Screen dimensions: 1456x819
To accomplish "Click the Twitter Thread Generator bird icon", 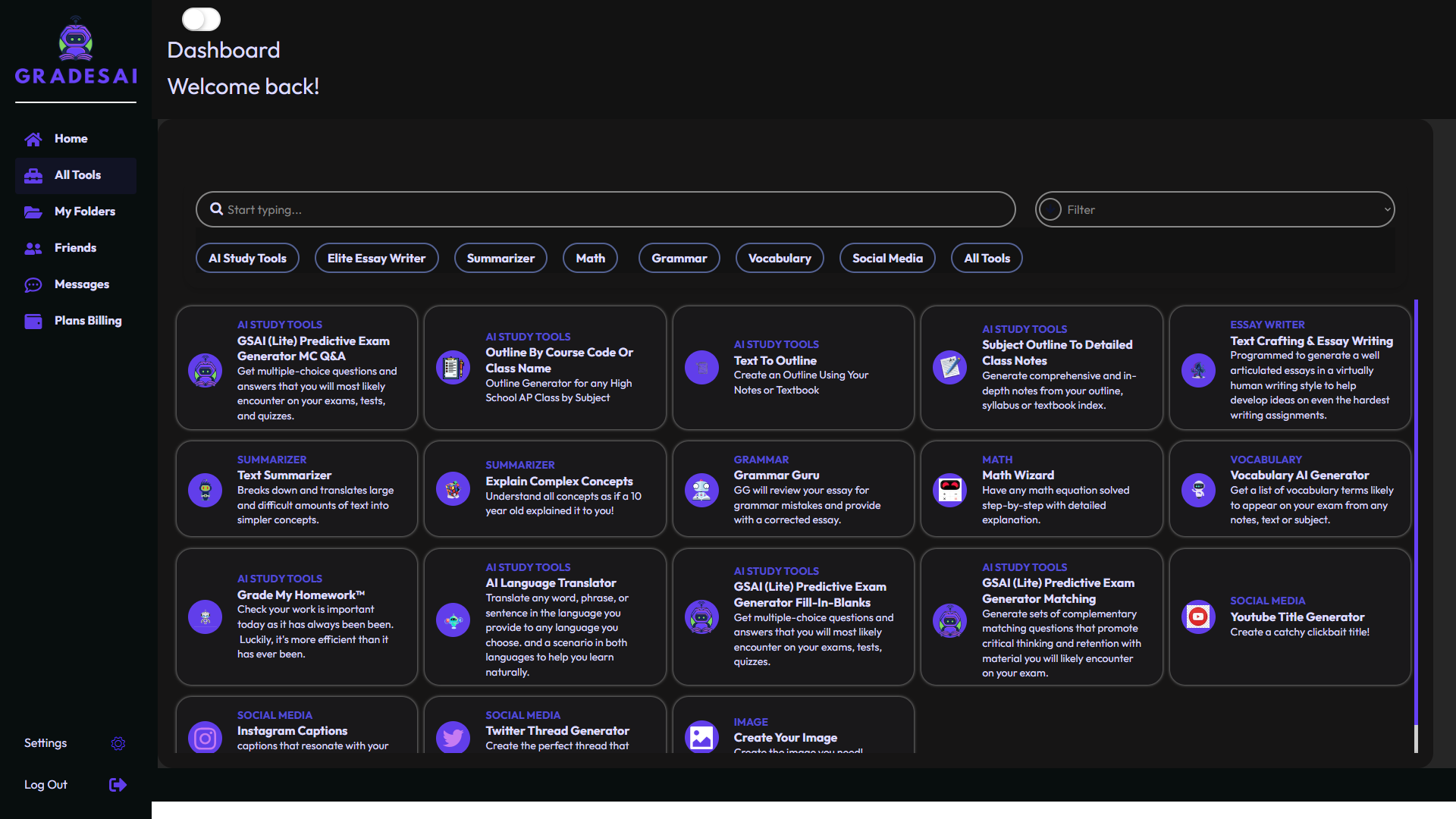I will point(453,737).
